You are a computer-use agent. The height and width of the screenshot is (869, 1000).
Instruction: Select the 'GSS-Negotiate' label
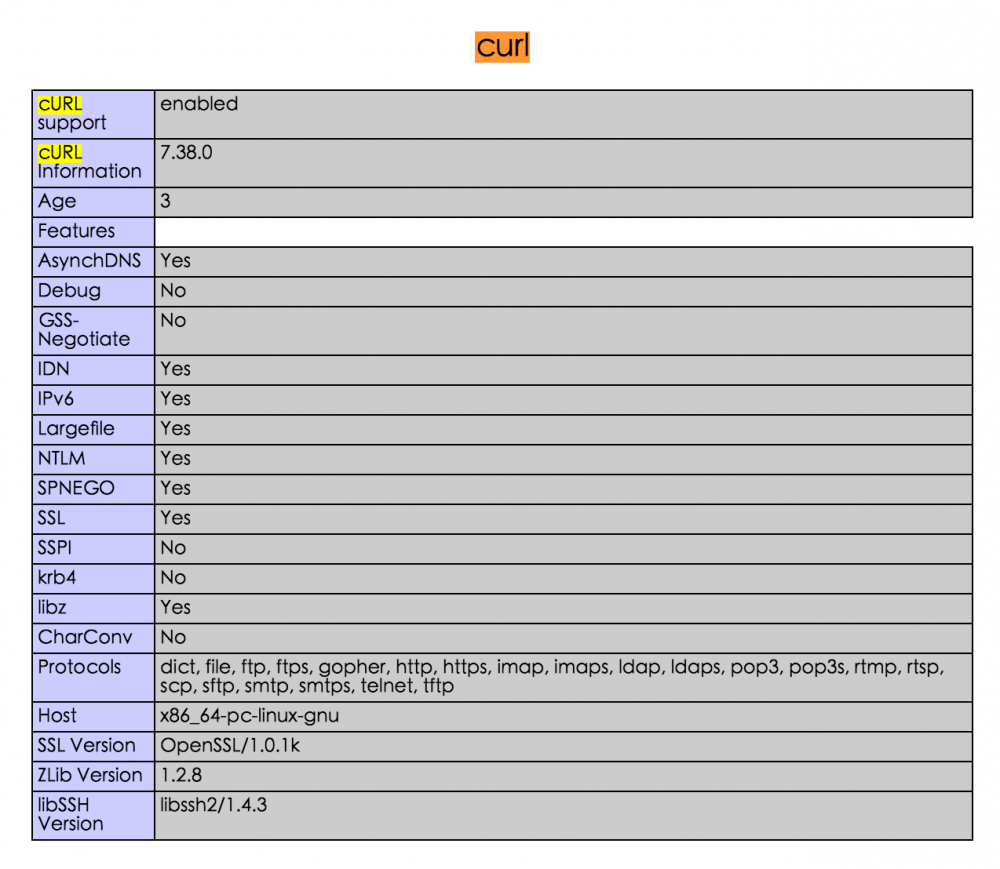click(x=84, y=330)
